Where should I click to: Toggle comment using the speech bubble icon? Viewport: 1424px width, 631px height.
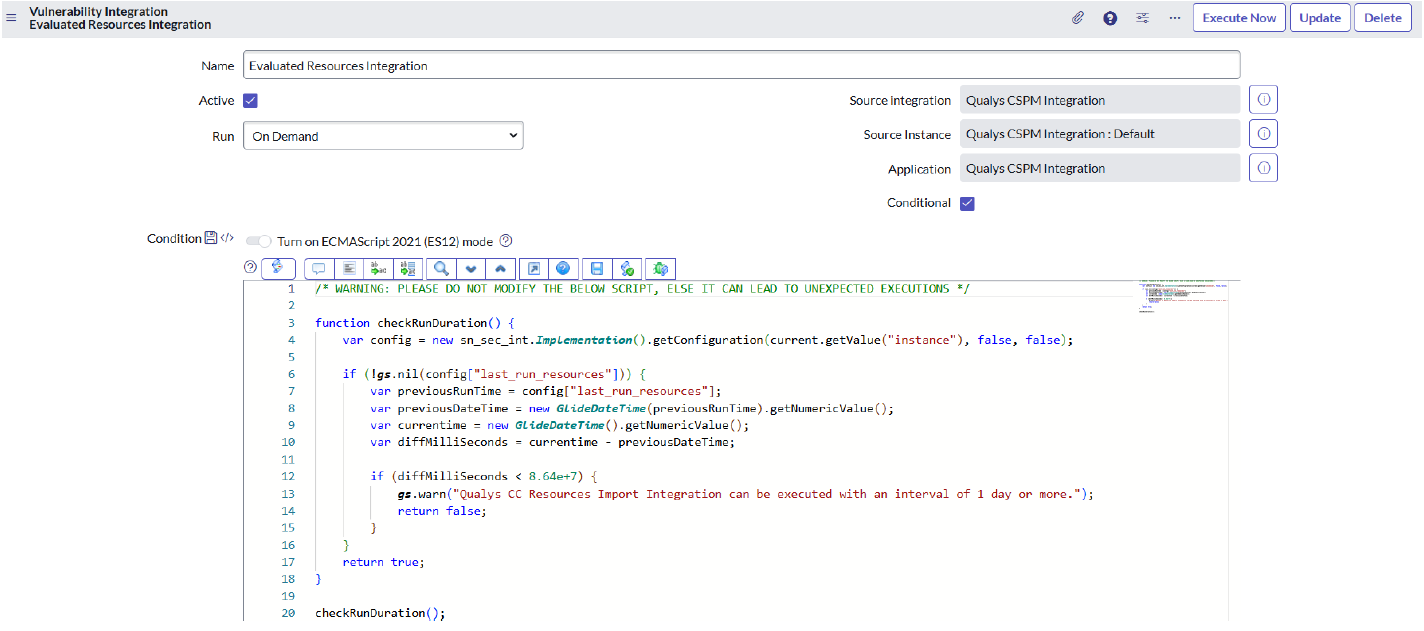319,268
